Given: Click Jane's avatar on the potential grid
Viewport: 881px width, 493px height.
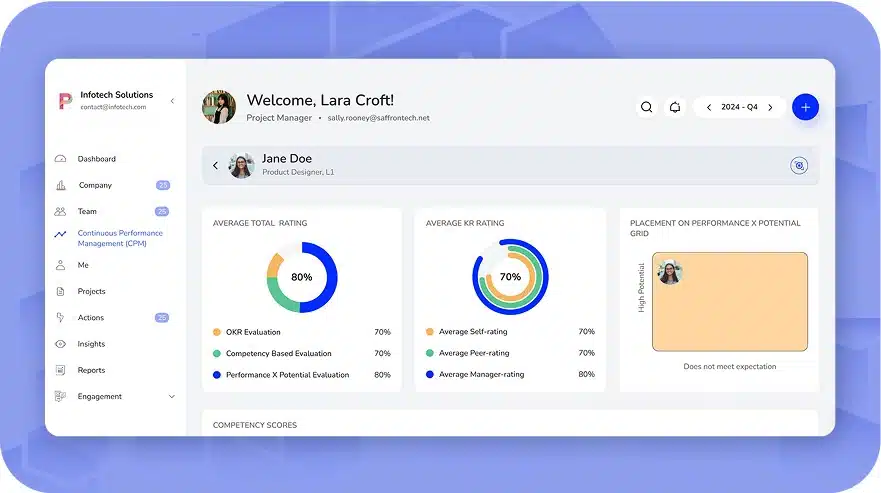Looking at the screenshot, I should coord(670,272).
